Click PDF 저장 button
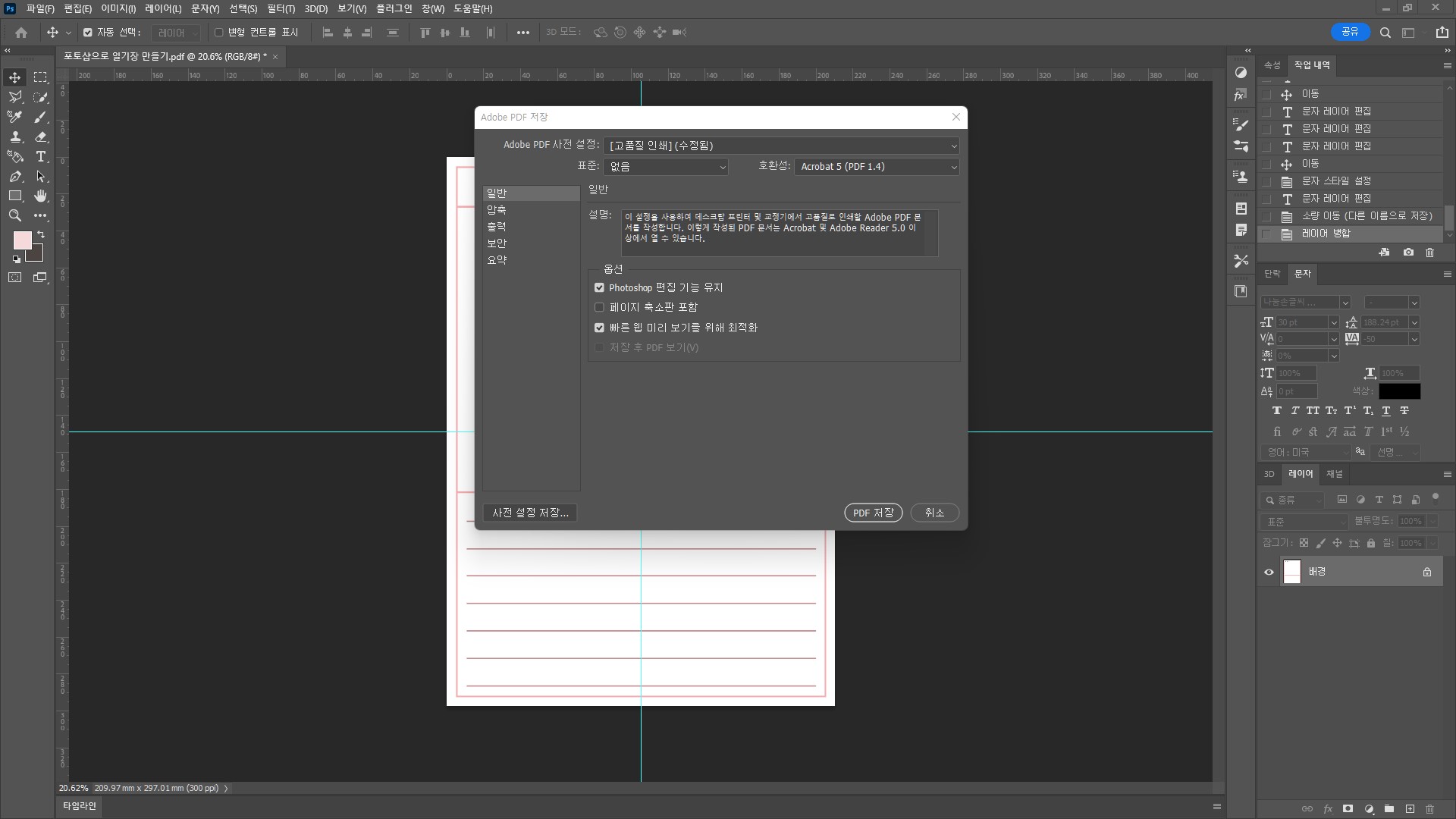The image size is (1456, 819). tap(873, 513)
